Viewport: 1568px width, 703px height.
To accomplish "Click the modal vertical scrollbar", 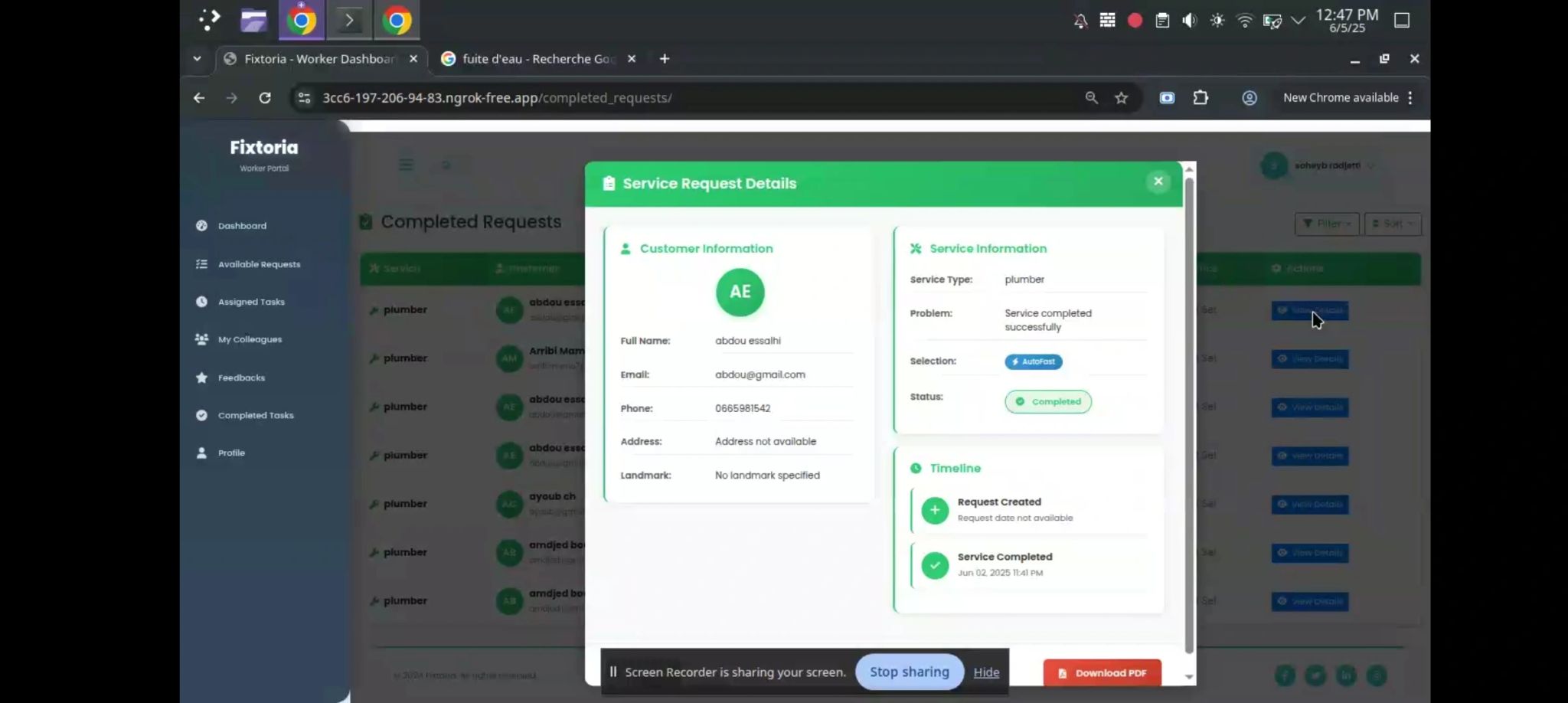I will (1188, 414).
